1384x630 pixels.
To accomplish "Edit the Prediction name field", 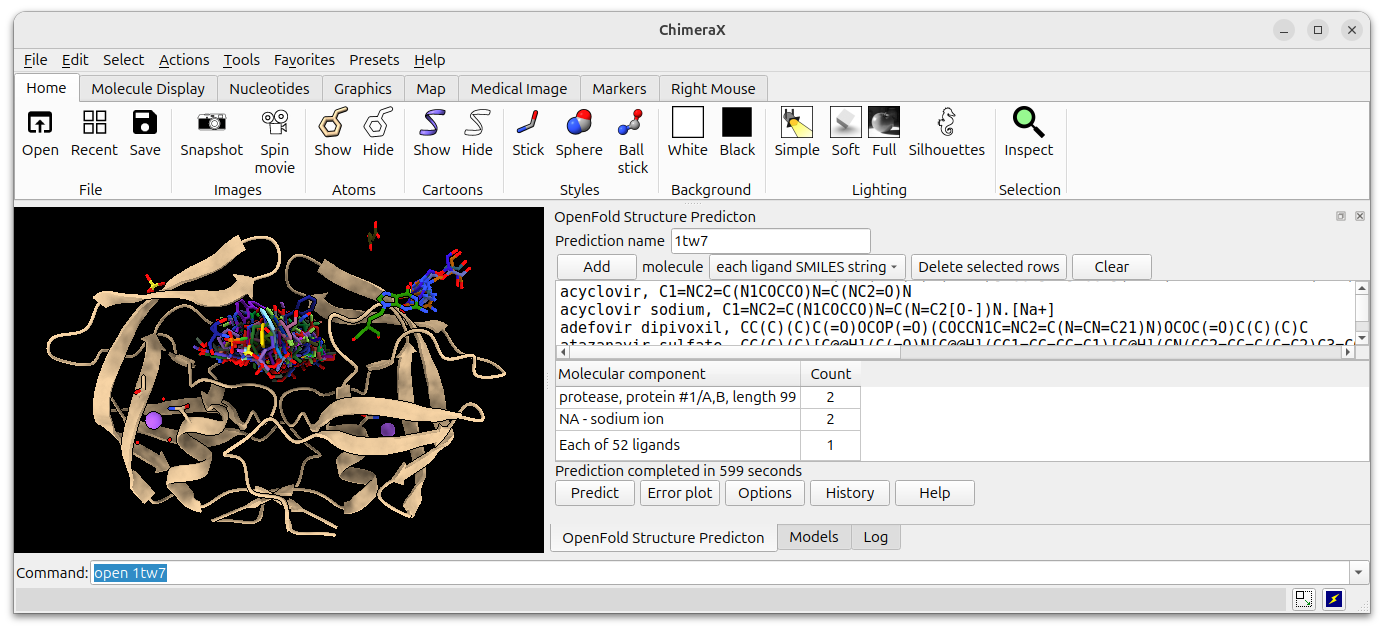I will 770,241.
